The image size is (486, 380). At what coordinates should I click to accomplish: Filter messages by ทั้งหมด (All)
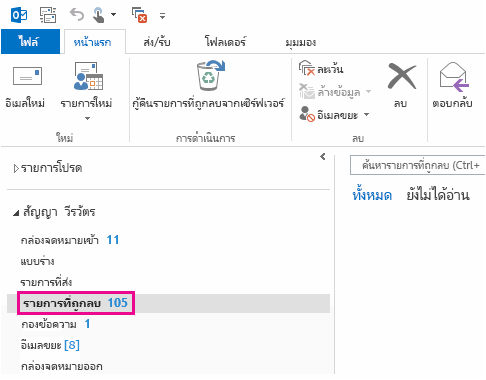[372, 195]
